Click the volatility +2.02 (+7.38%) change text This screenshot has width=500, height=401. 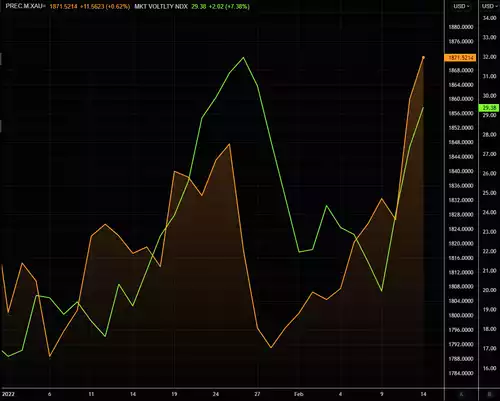tap(229, 6)
